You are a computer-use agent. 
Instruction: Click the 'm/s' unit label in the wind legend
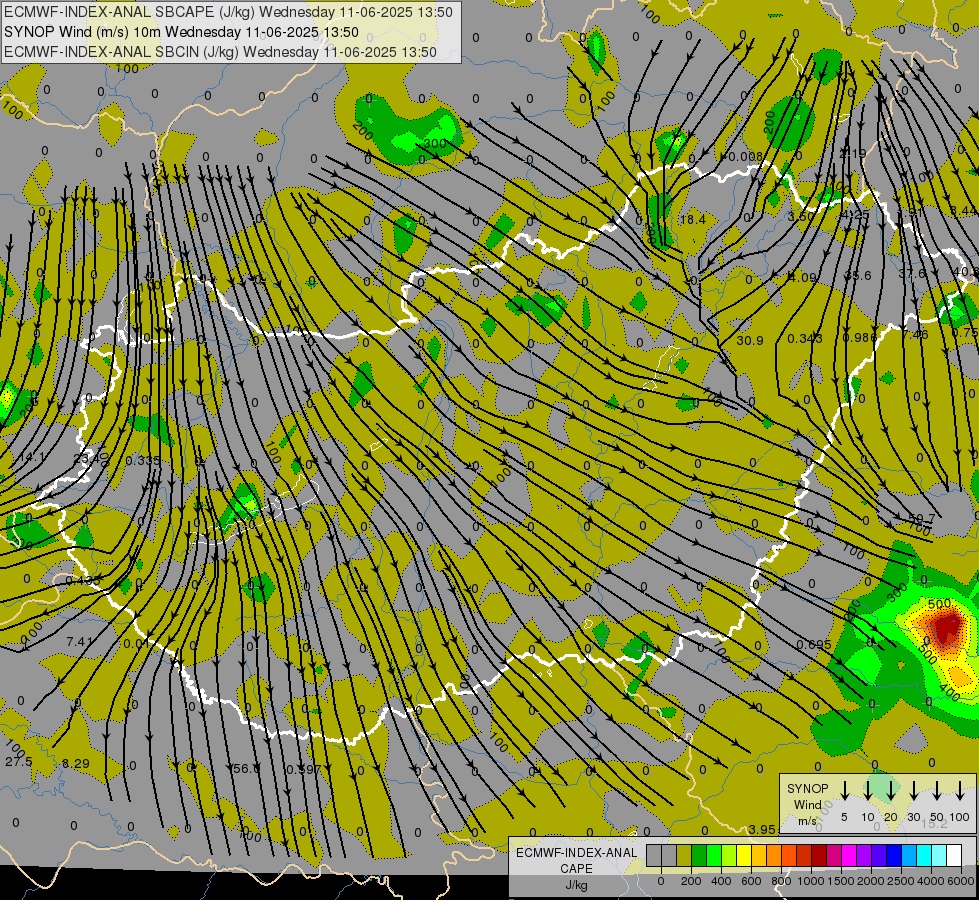(807, 821)
